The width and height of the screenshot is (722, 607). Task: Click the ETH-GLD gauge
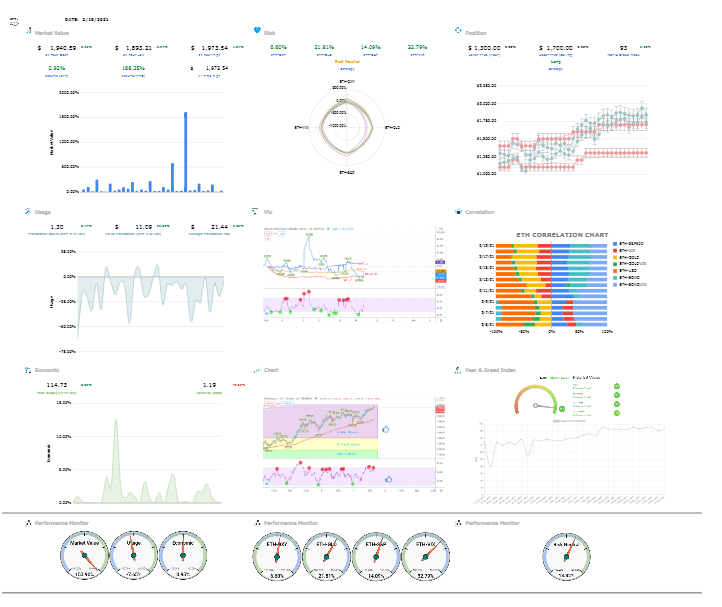click(326, 556)
